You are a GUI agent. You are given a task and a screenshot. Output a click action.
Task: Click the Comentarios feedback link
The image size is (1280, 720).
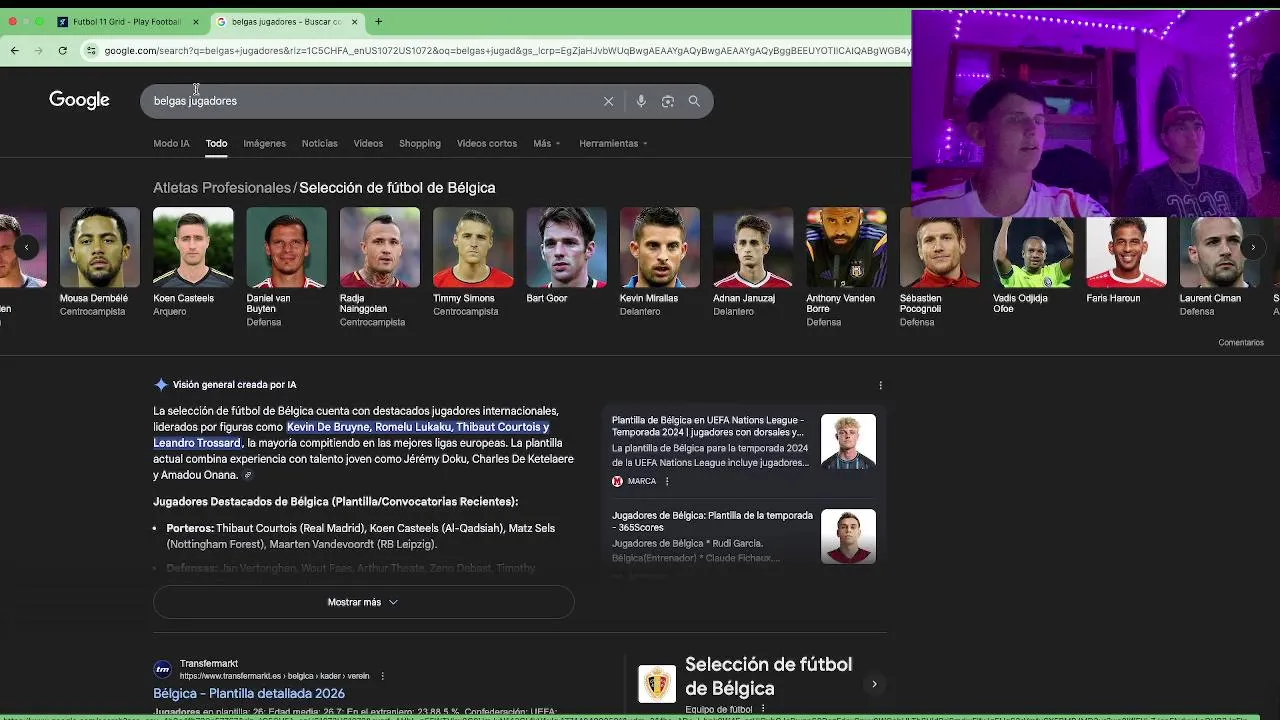pos(1241,342)
